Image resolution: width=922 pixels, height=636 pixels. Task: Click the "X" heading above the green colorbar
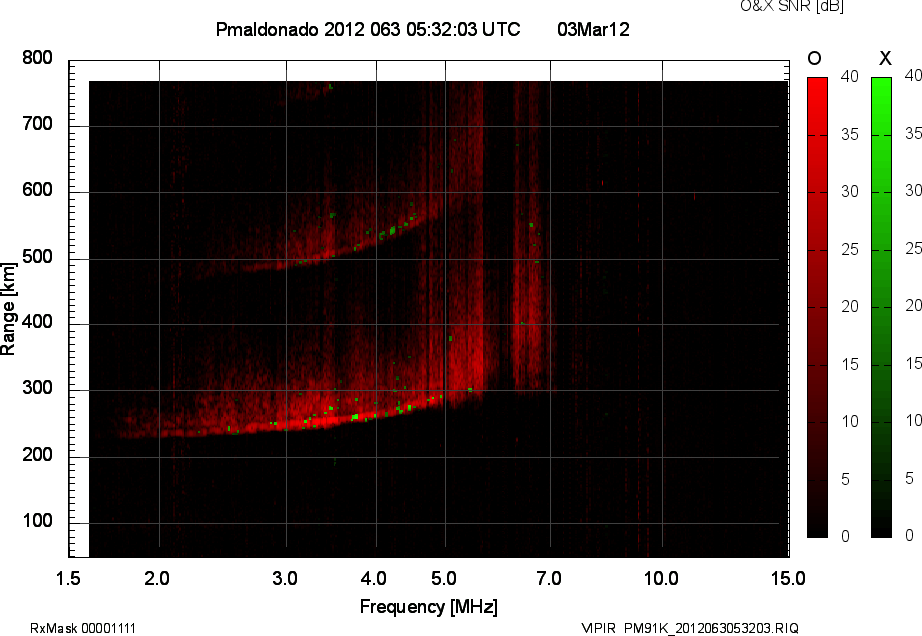tap(885, 58)
